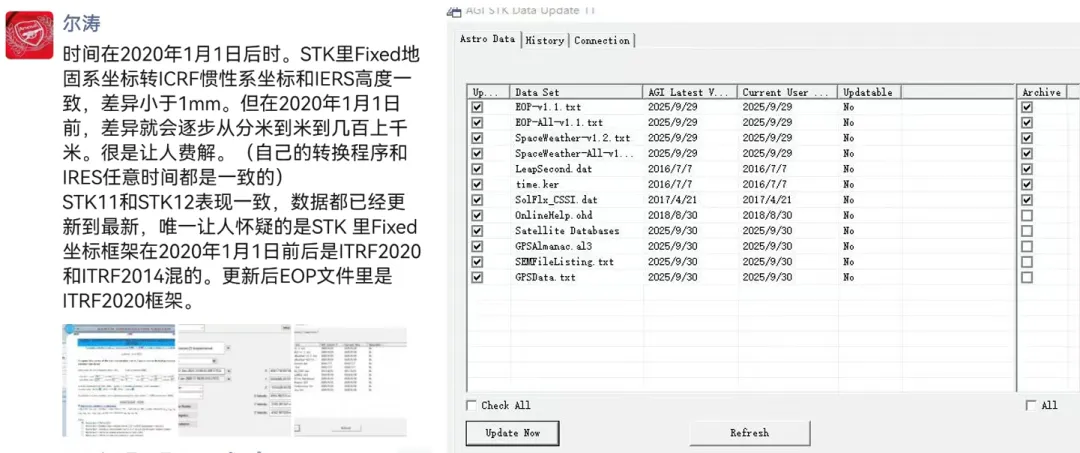The image size is (1080, 453).
Task: Toggle update checkbox for EOP-All-v1.1.txt
Action: 477,123
